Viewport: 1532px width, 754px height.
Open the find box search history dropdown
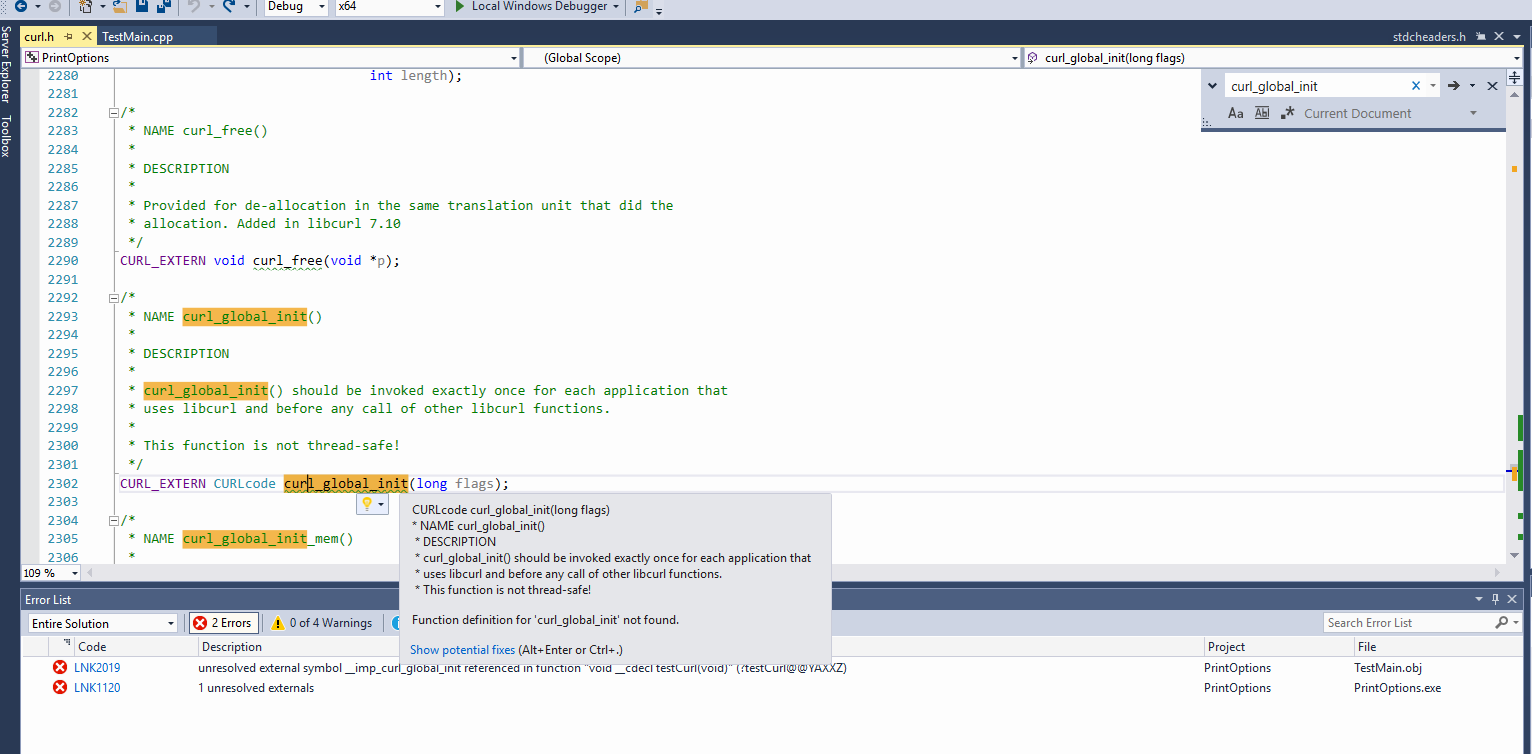coord(1433,86)
